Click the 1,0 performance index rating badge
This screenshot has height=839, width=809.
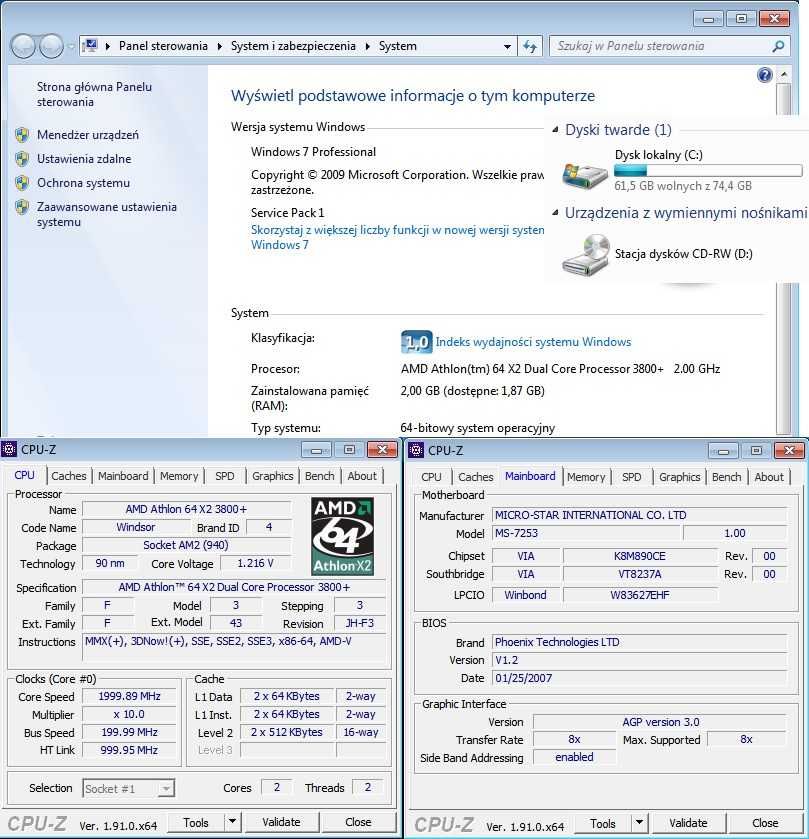pos(416,342)
